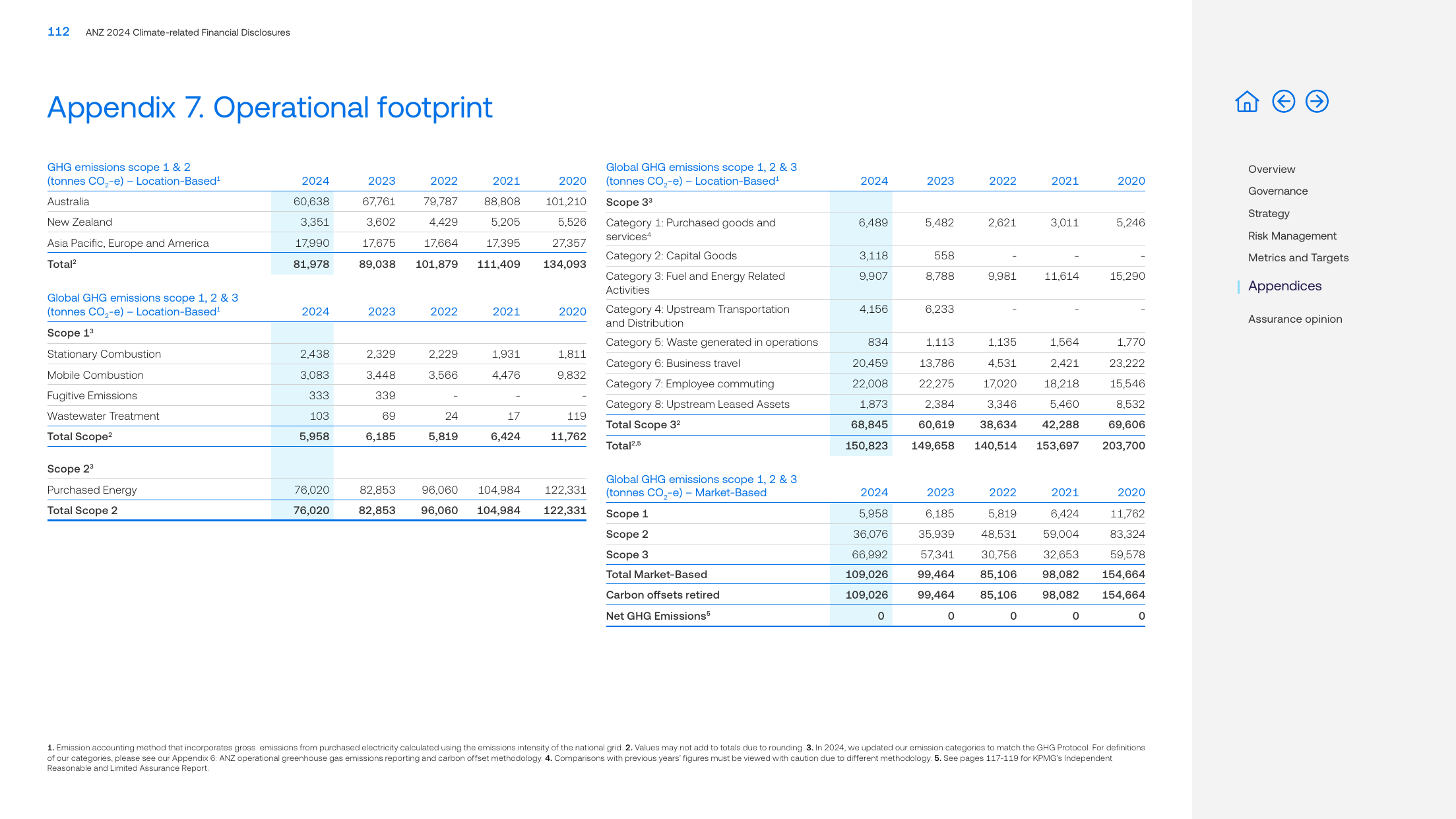Viewport: 1456px width, 819px height.
Task: Open Risk Management section
Action: point(1292,236)
